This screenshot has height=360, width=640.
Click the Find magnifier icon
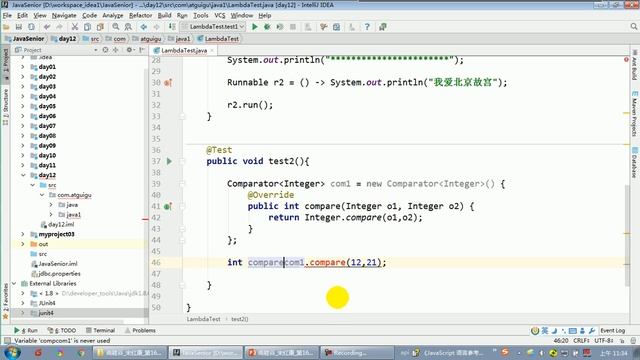pos(116,27)
